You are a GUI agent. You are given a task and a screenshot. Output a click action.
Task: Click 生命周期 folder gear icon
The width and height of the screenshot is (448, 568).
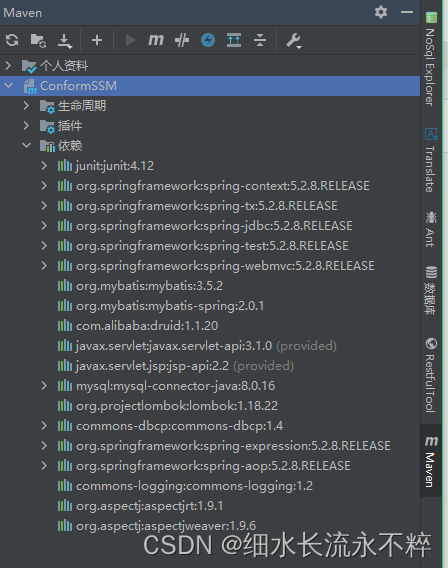[x=47, y=106]
